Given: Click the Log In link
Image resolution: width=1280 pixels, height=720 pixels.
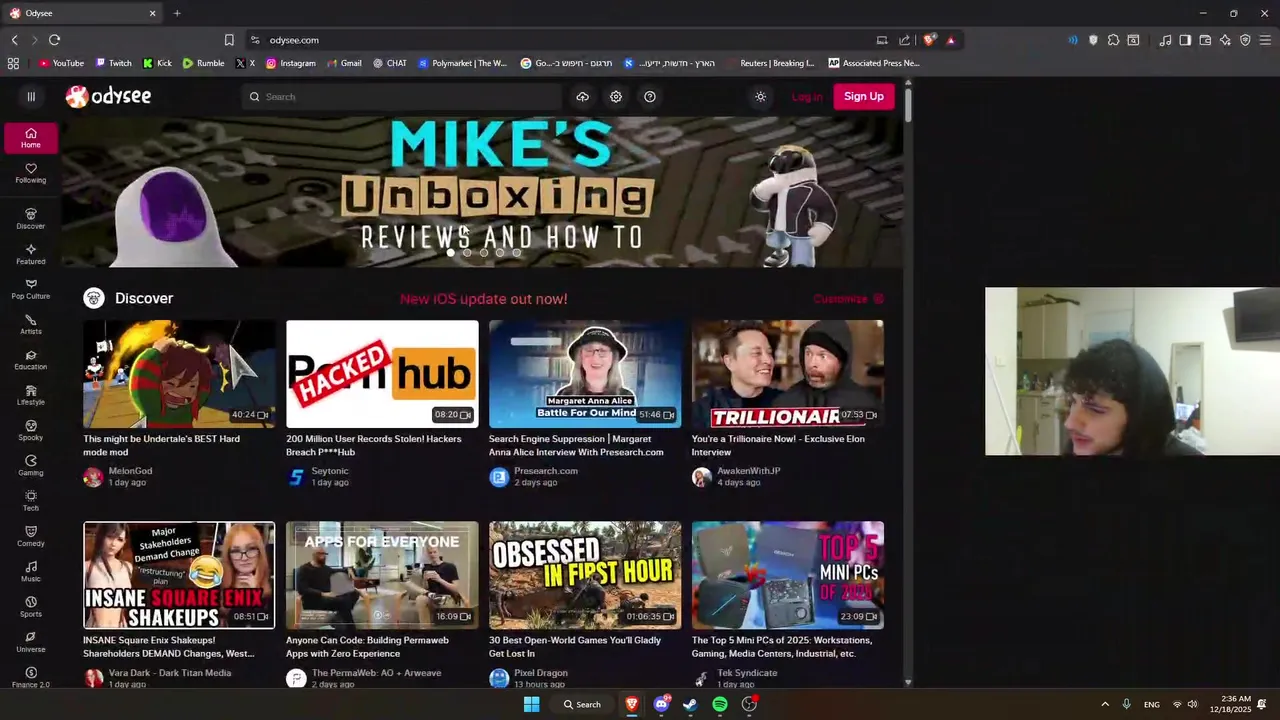Looking at the screenshot, I should tap(806, 97).
